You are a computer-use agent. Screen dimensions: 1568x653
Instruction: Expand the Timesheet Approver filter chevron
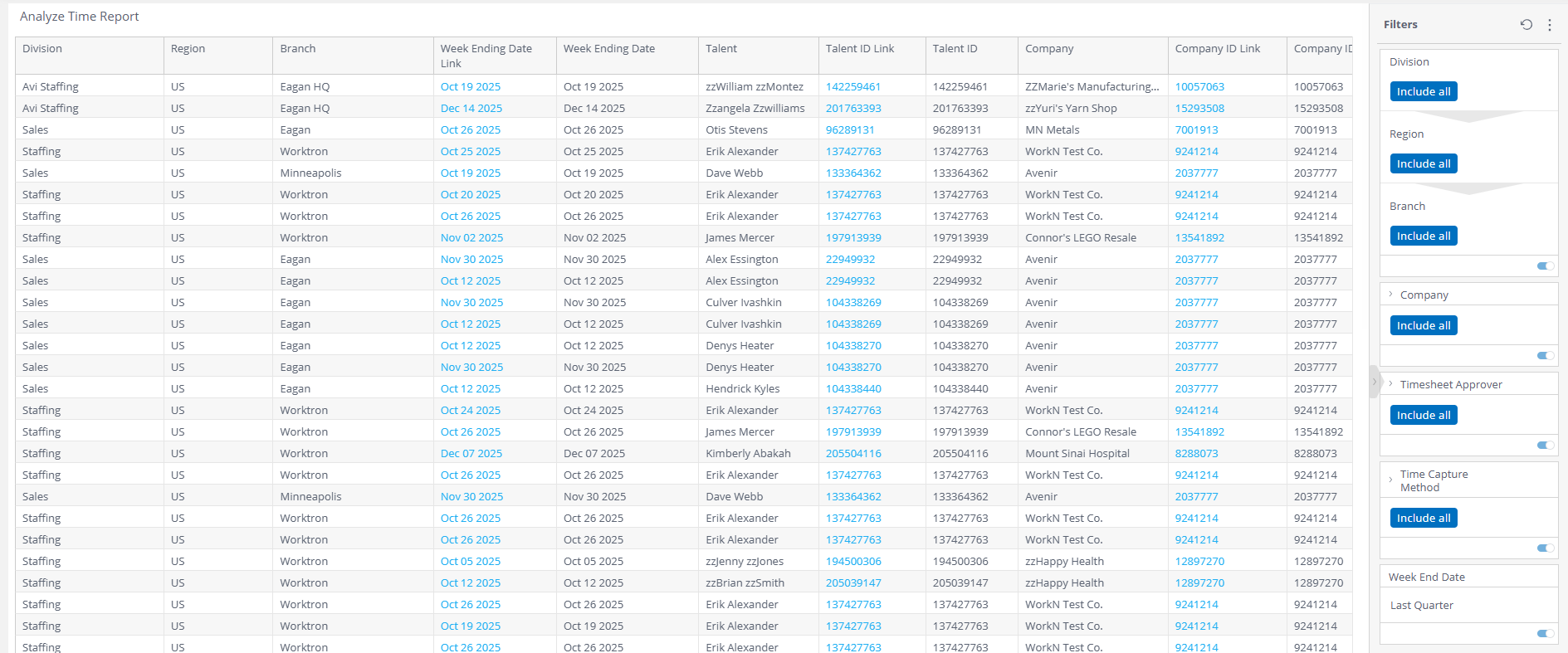click(x=1390, y=384)
